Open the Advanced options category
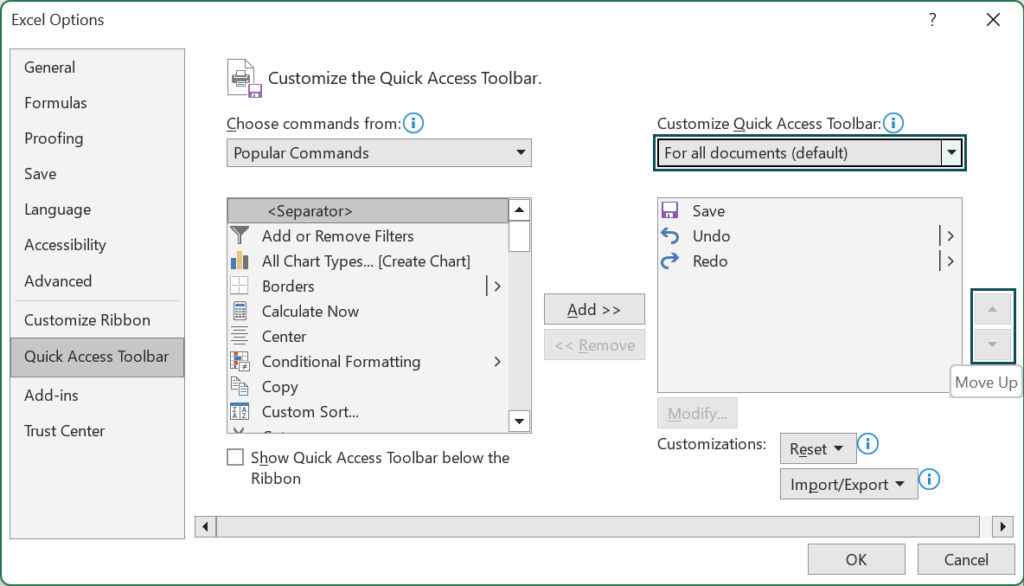The width and height of the screenshot is (1024, 586). coord(97,281)
